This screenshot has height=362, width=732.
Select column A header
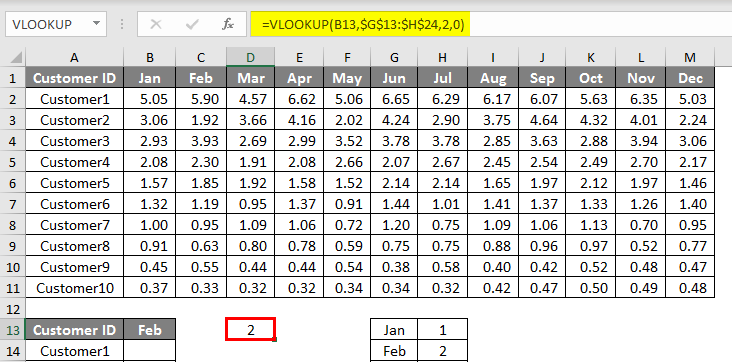click(x=74, y=57)
